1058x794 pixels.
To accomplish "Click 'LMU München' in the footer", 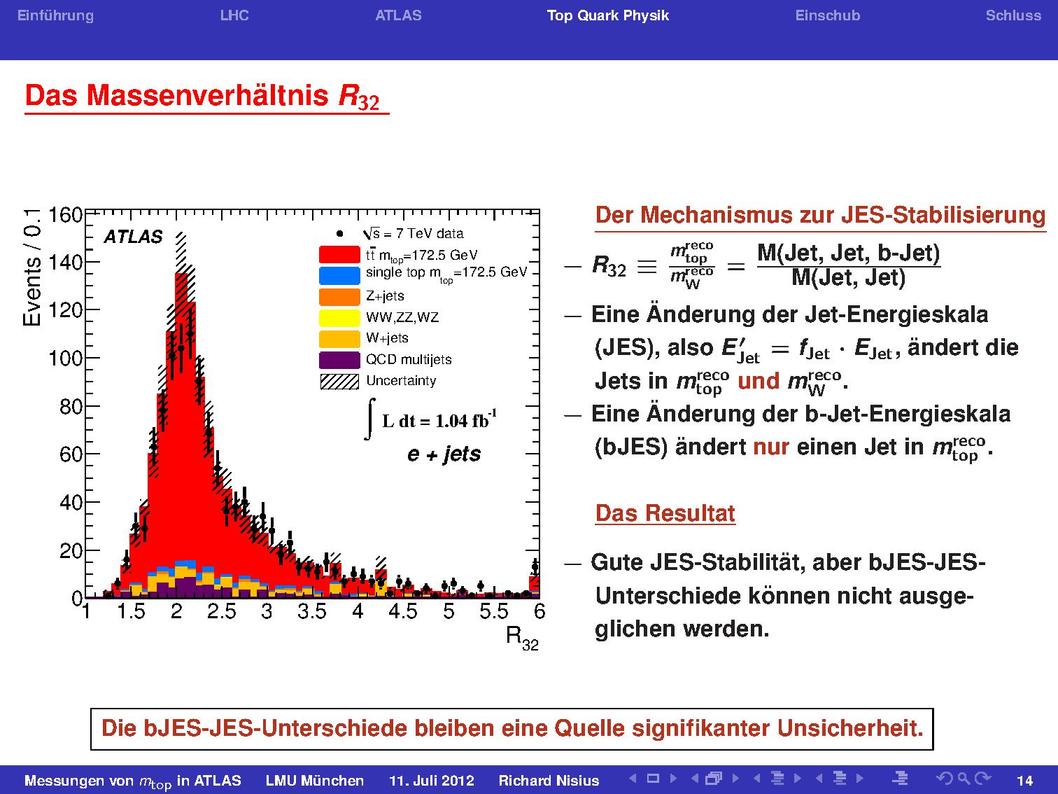I will pyautogui.click(x=314, y=781).
